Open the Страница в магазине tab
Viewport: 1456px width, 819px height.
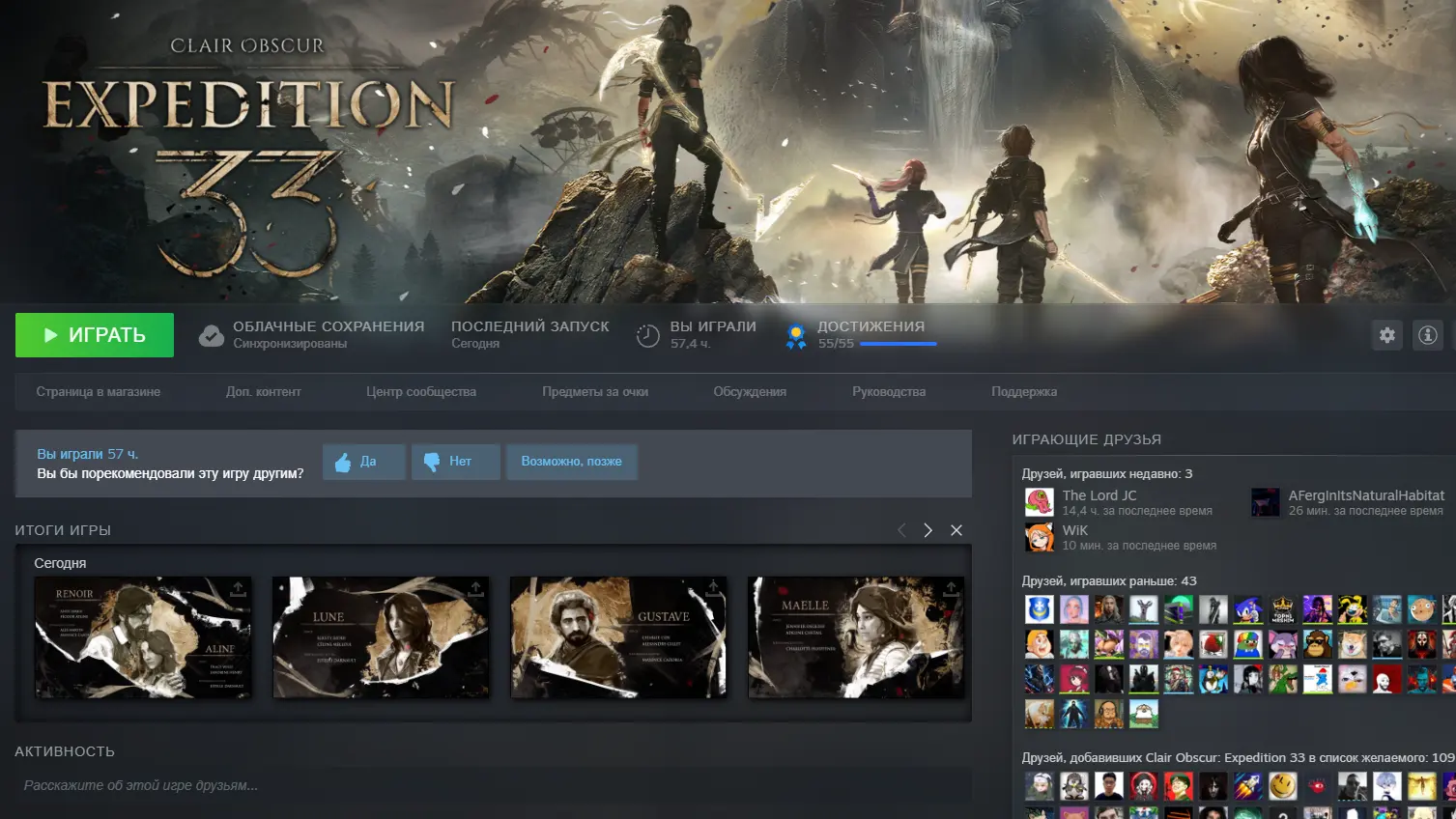[x=99, y=392]
